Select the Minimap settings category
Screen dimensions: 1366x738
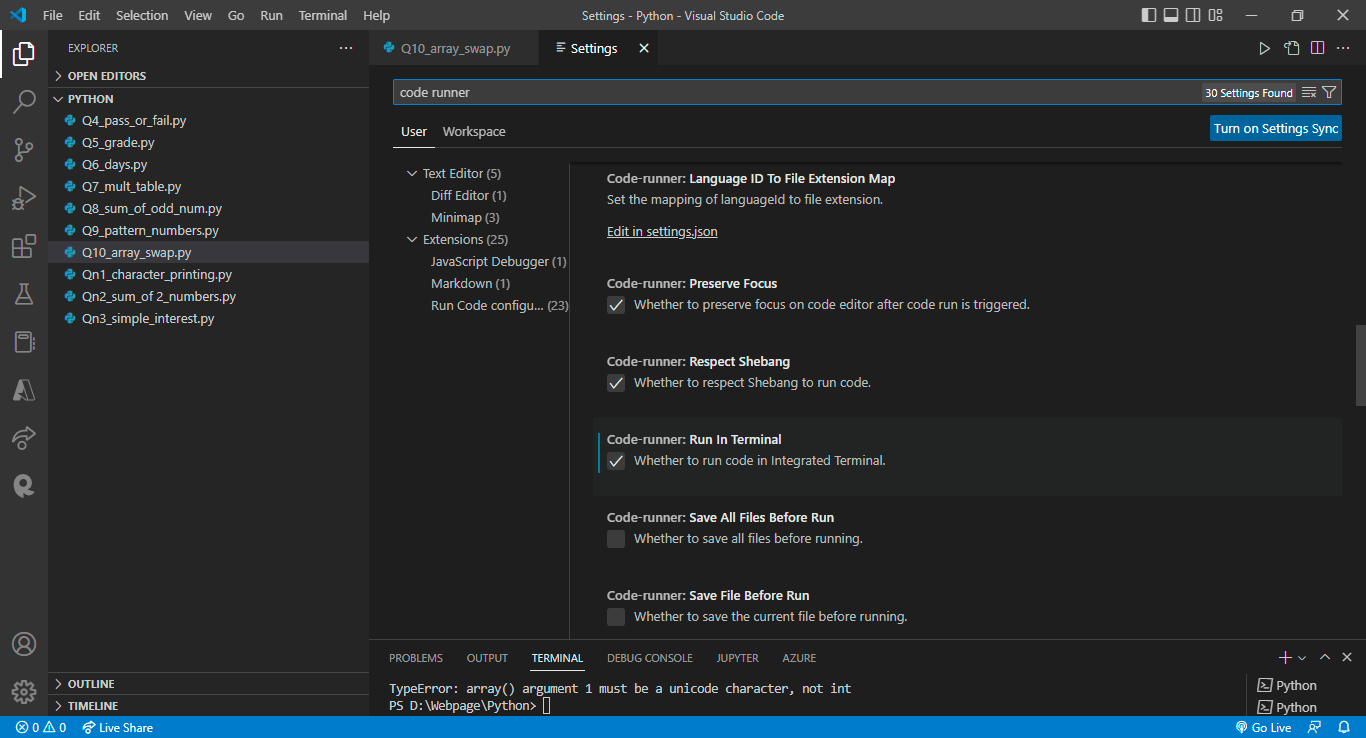coord(465,218)
